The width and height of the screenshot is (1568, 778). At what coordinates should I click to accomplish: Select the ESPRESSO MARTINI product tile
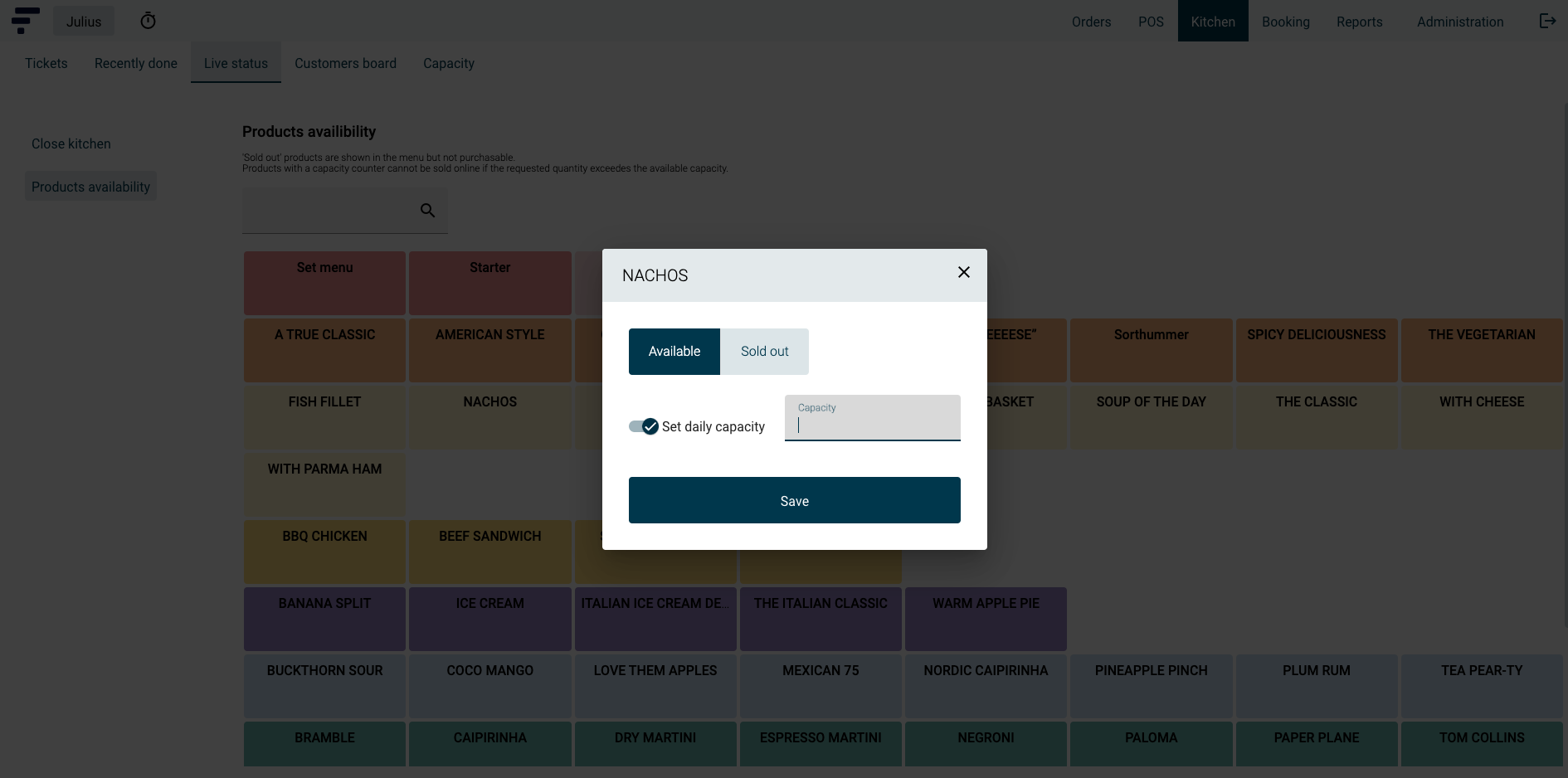click(x=820, y=743)
